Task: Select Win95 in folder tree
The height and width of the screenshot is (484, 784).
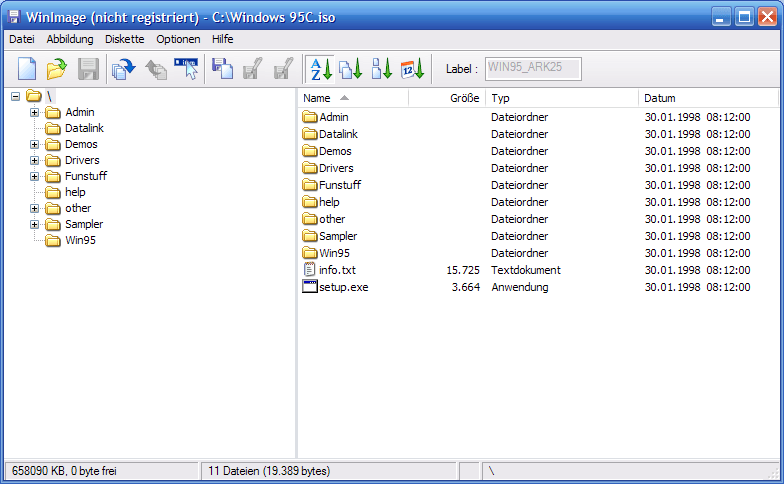Action: [x=80, y=240]
